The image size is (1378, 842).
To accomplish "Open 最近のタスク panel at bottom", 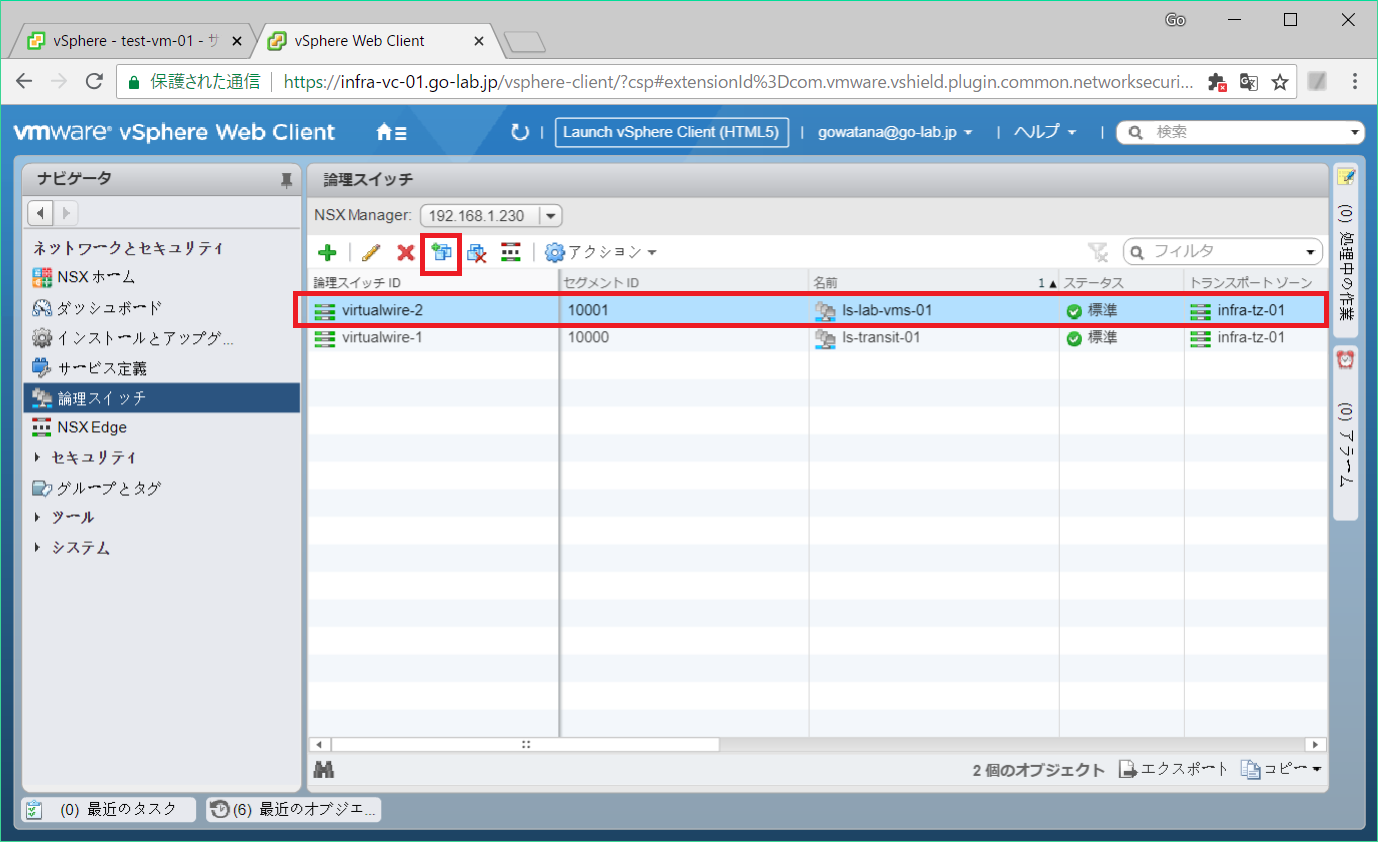I will 108,809.
